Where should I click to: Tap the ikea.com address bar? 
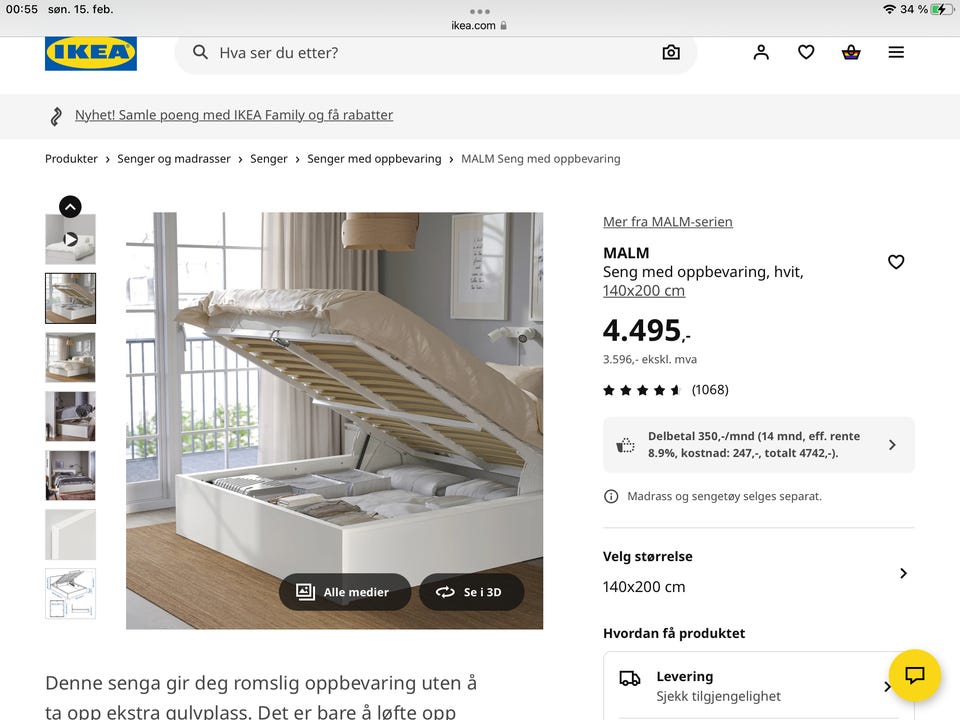click(479, 26)
